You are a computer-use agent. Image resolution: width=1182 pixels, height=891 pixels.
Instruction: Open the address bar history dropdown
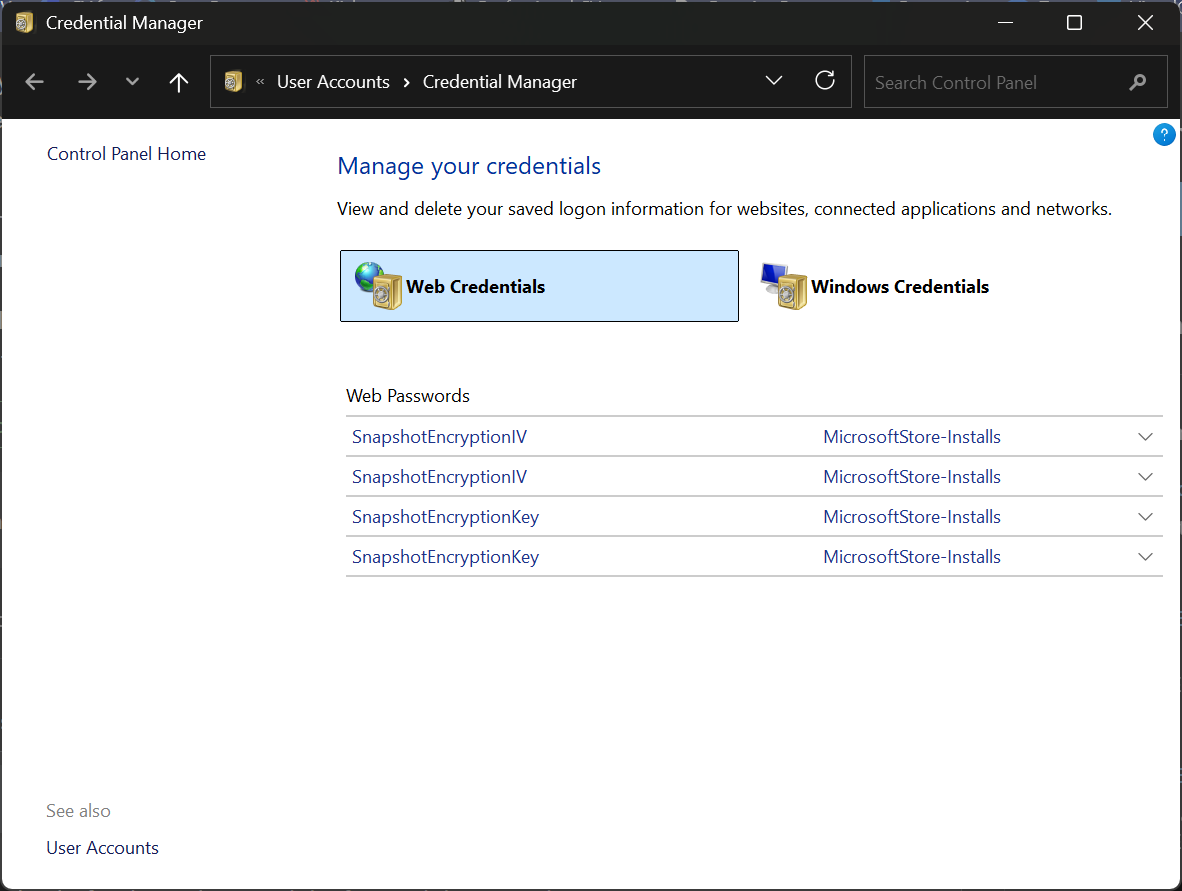click(x=773, y=81)
